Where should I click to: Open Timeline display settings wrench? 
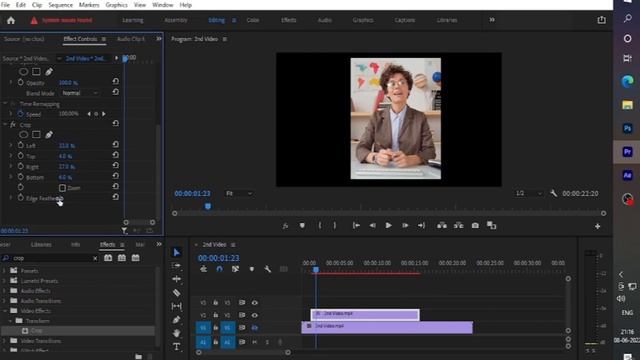[x=267, y=269]
